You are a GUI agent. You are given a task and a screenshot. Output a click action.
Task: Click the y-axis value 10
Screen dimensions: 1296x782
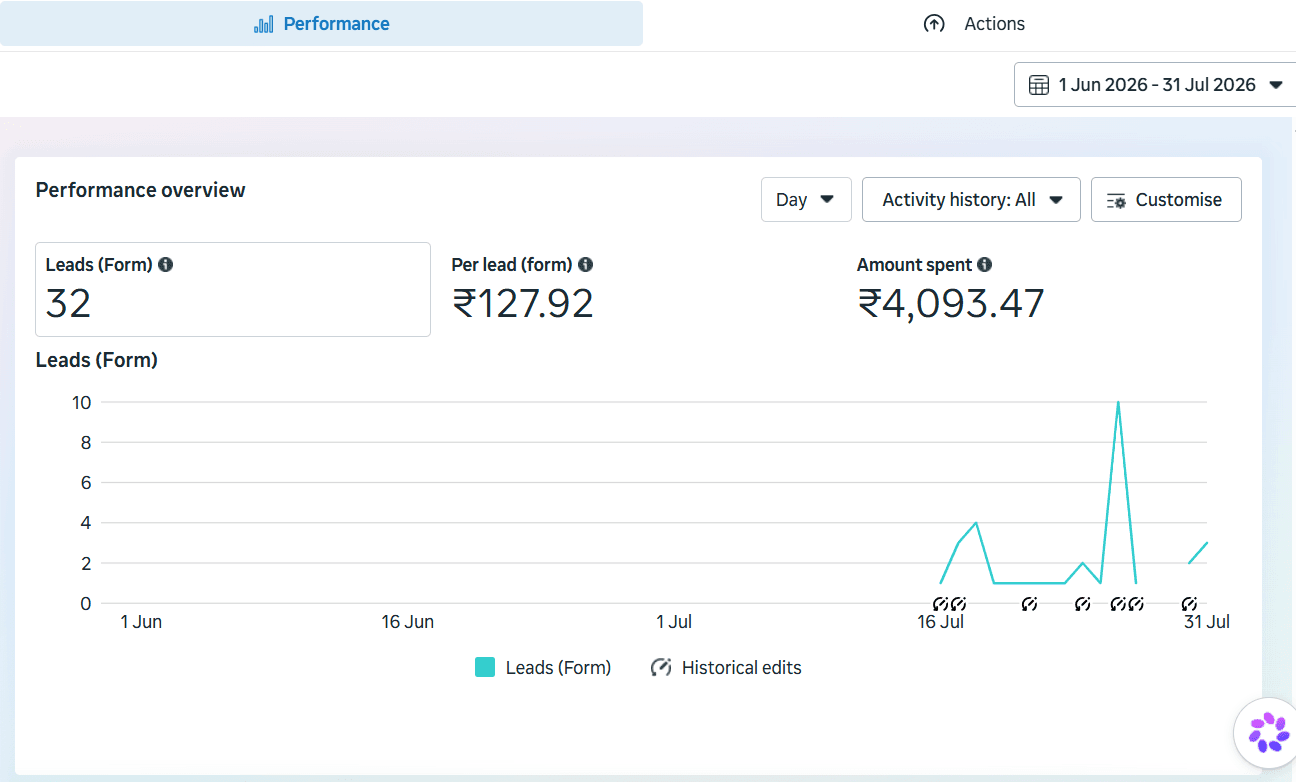point(81,402)
